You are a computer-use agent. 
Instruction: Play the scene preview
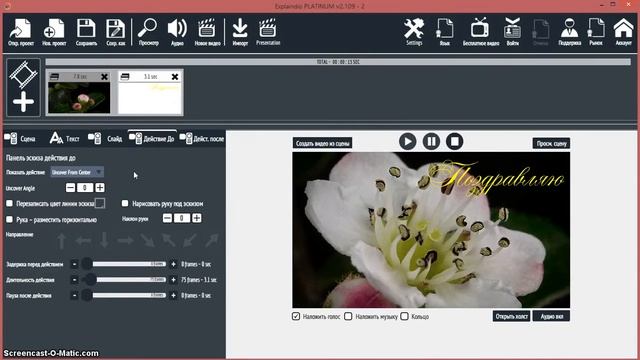coord(407,142)
